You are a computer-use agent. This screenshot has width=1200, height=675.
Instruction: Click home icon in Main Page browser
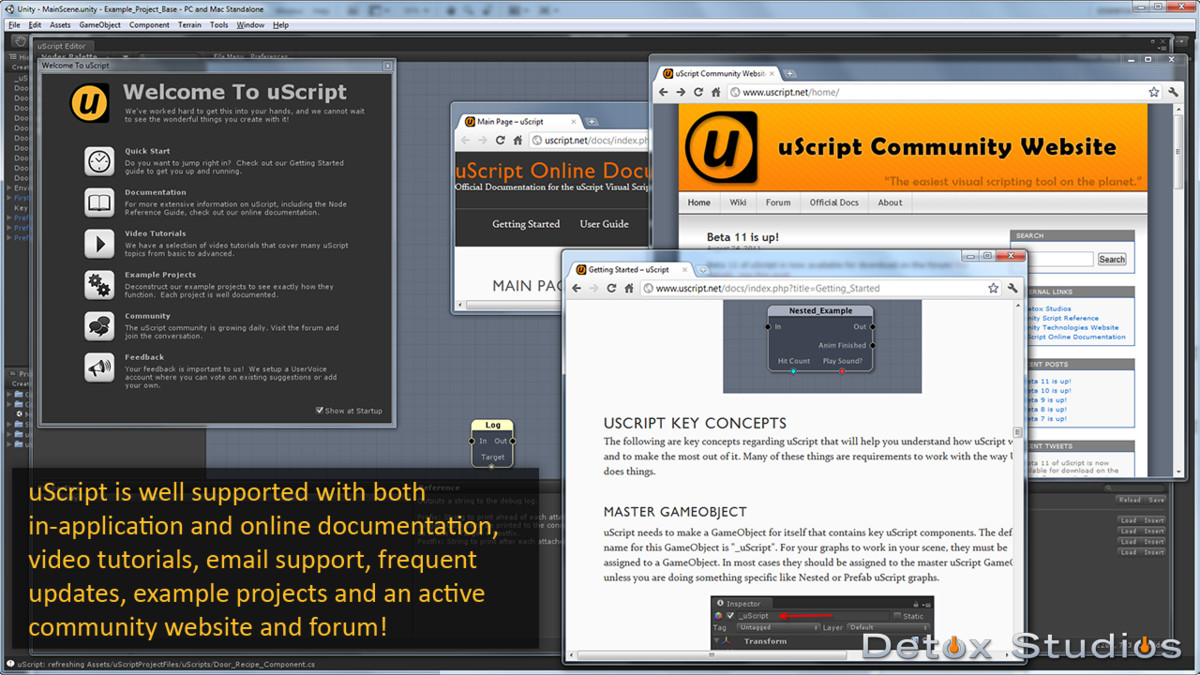[517, 141]
